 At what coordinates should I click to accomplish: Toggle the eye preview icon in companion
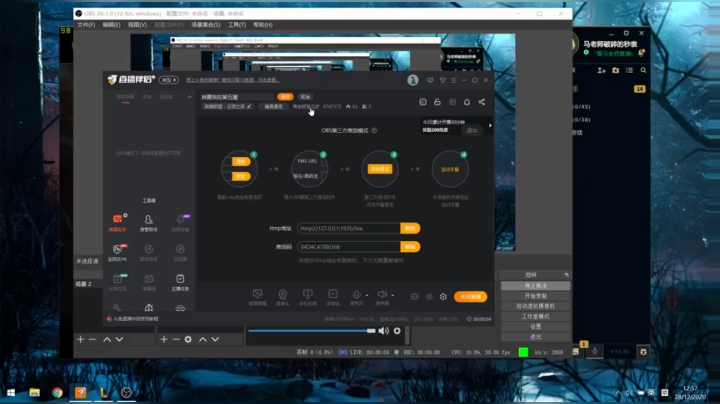pos(429,297)
